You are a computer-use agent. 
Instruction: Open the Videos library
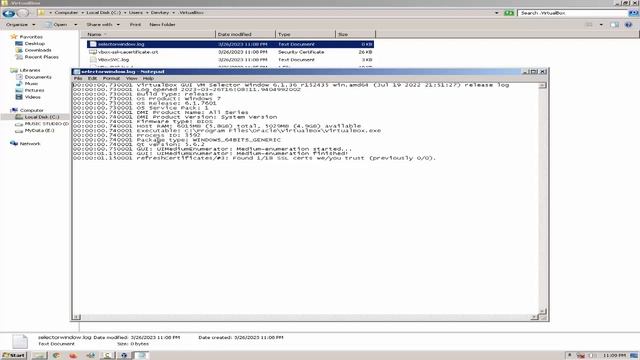(x=33, y=97)
